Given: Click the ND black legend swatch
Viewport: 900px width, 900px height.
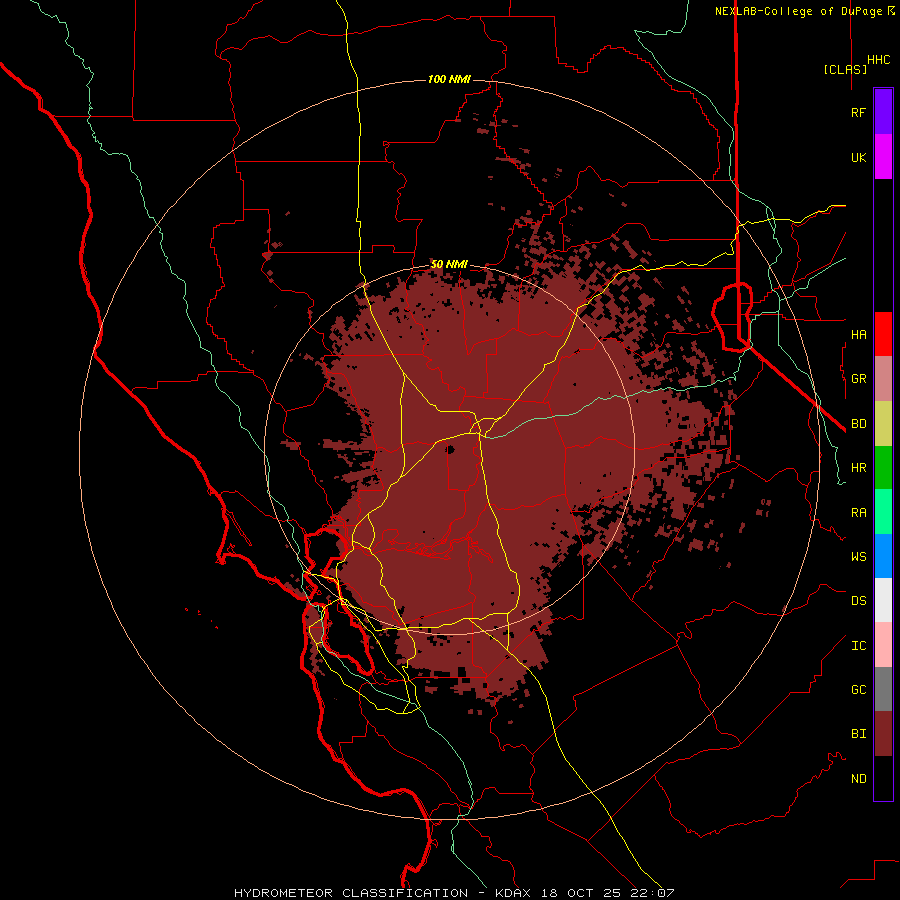Looking at the screenshot, I should point(883,778).
